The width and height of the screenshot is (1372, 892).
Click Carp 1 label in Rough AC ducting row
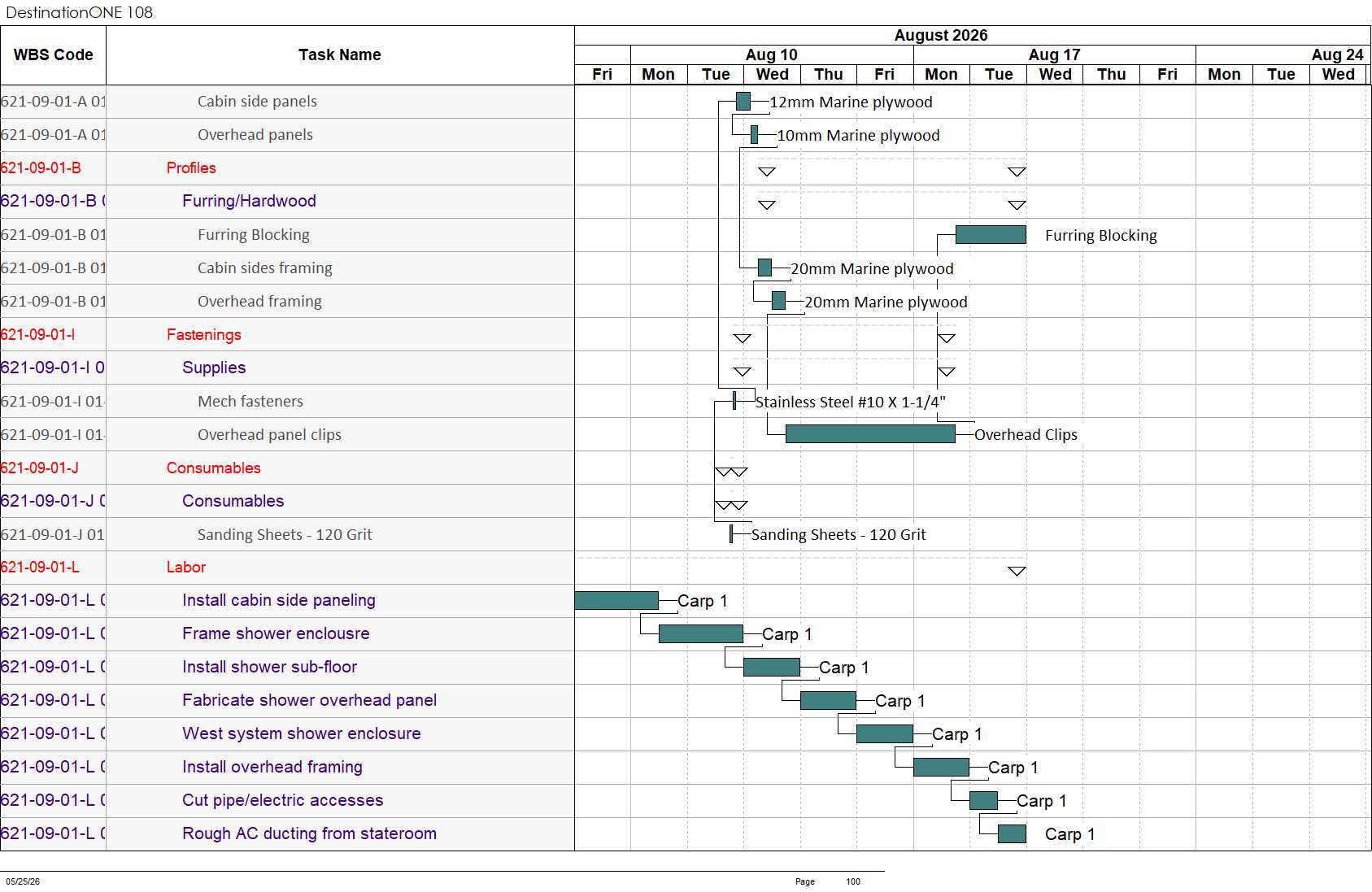[1069, 834]
